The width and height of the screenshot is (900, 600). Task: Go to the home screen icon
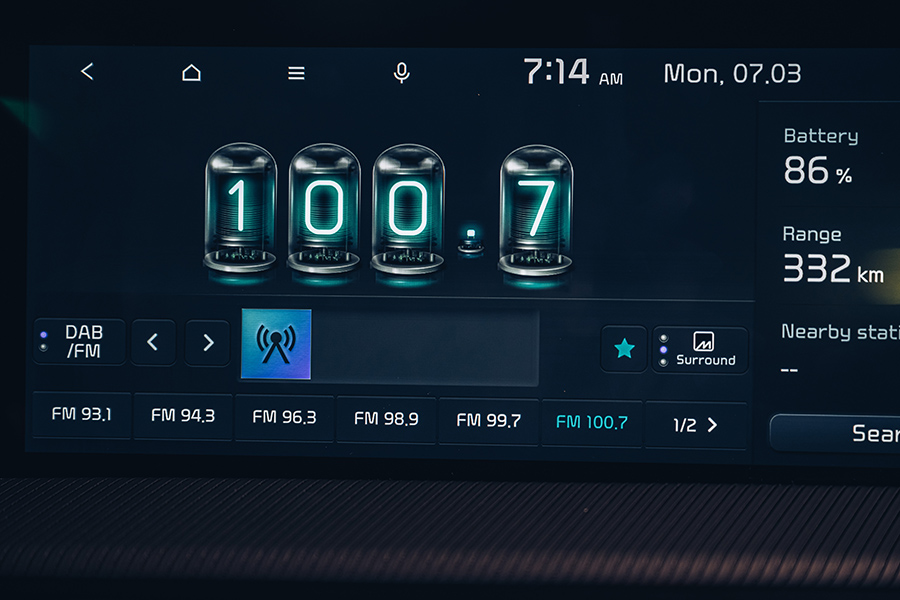pyautogui.click(x=191, y=73)
